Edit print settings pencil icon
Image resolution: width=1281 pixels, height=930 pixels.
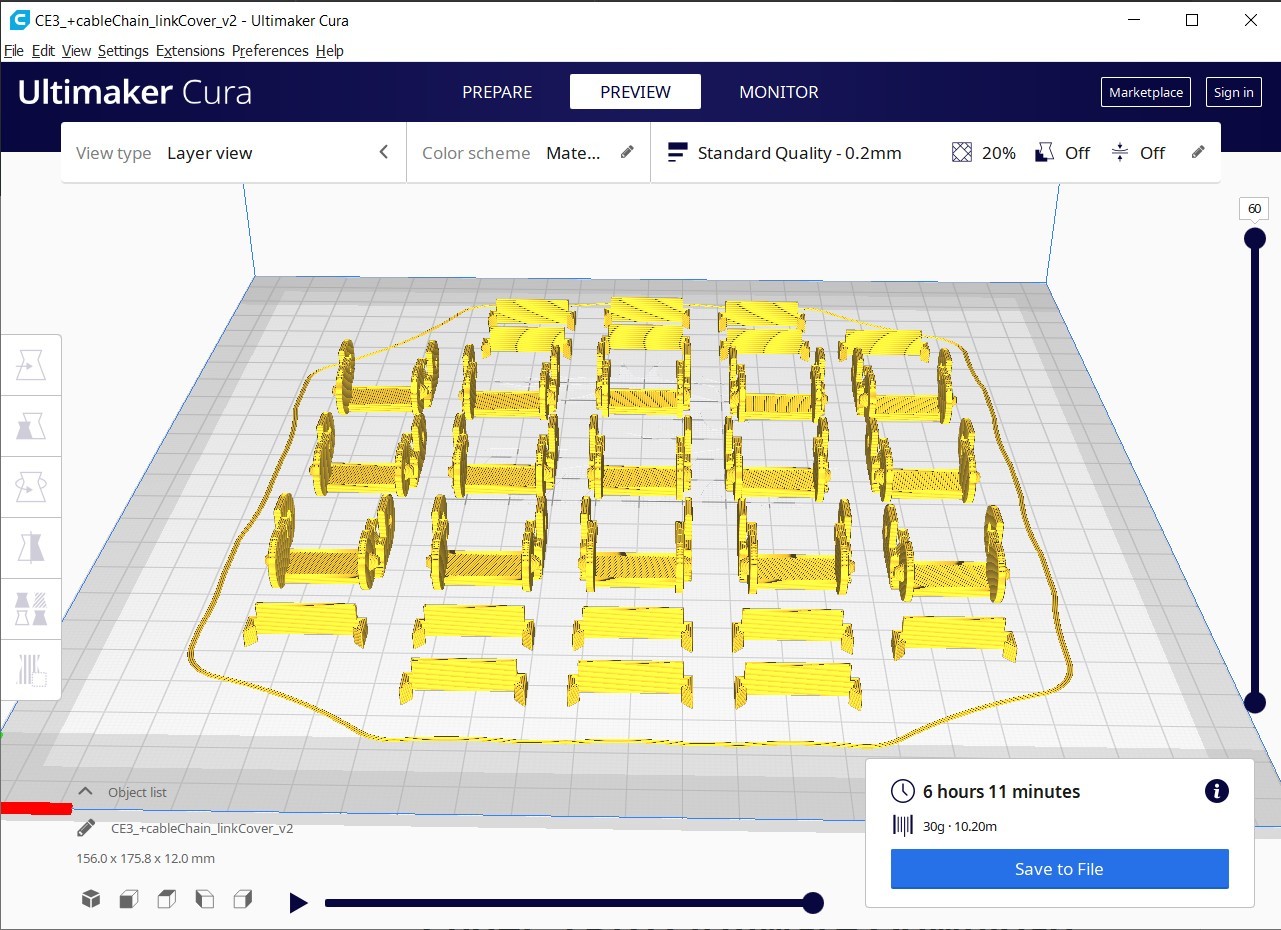[1198, 152]
